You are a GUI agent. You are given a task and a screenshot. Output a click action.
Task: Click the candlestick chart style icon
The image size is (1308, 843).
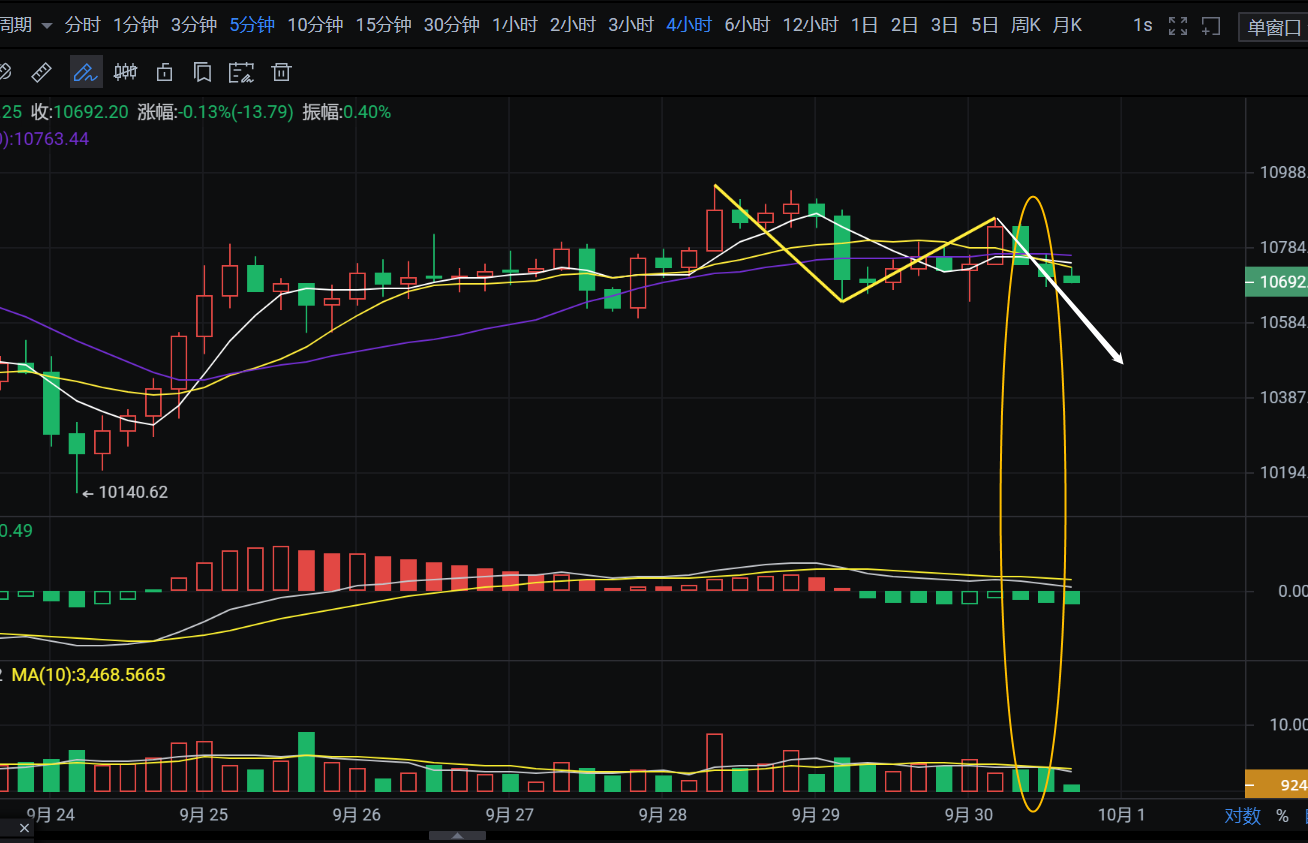[x=125, y=72]
